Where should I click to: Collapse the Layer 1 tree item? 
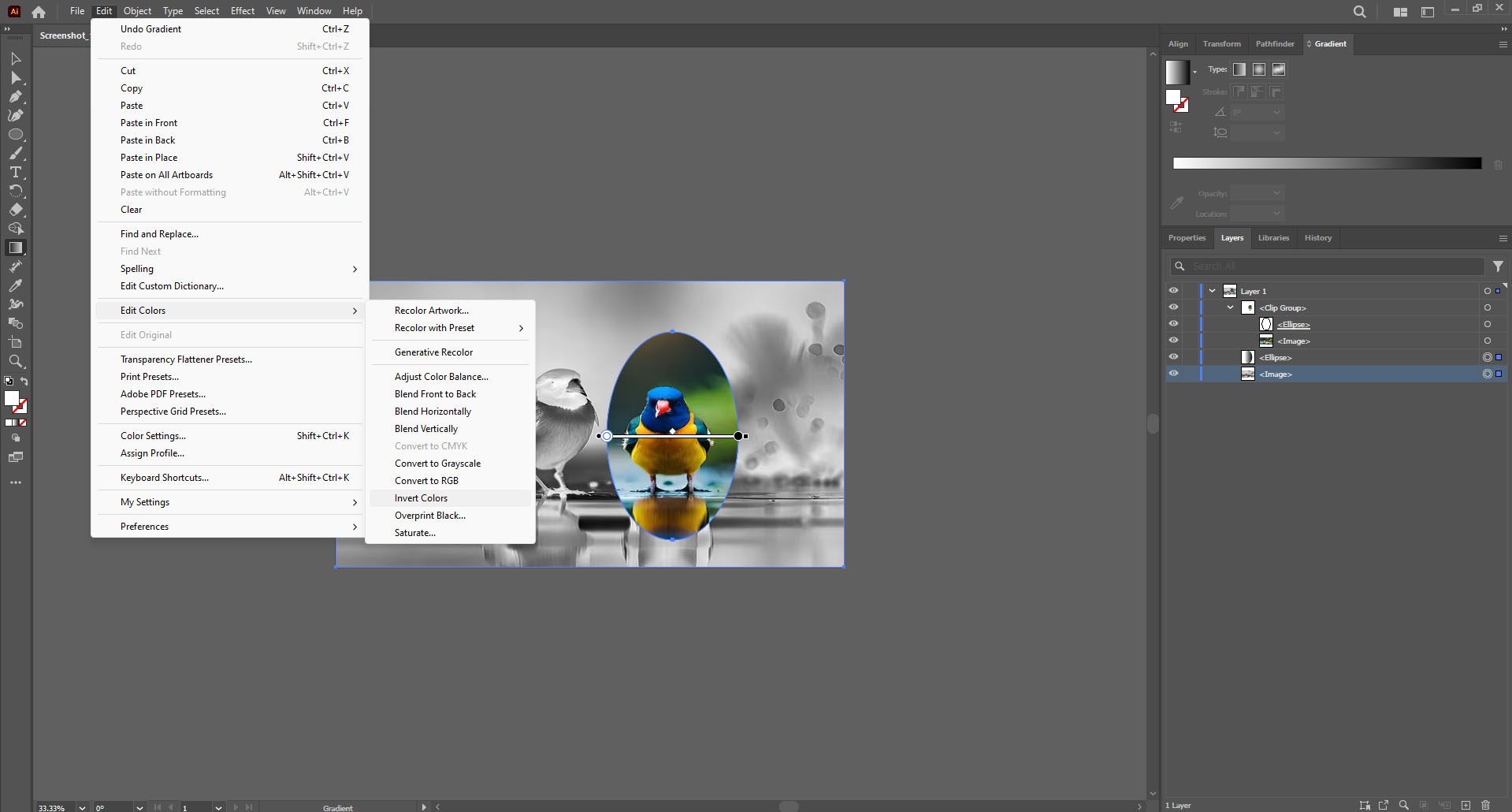click(1211, 290)
